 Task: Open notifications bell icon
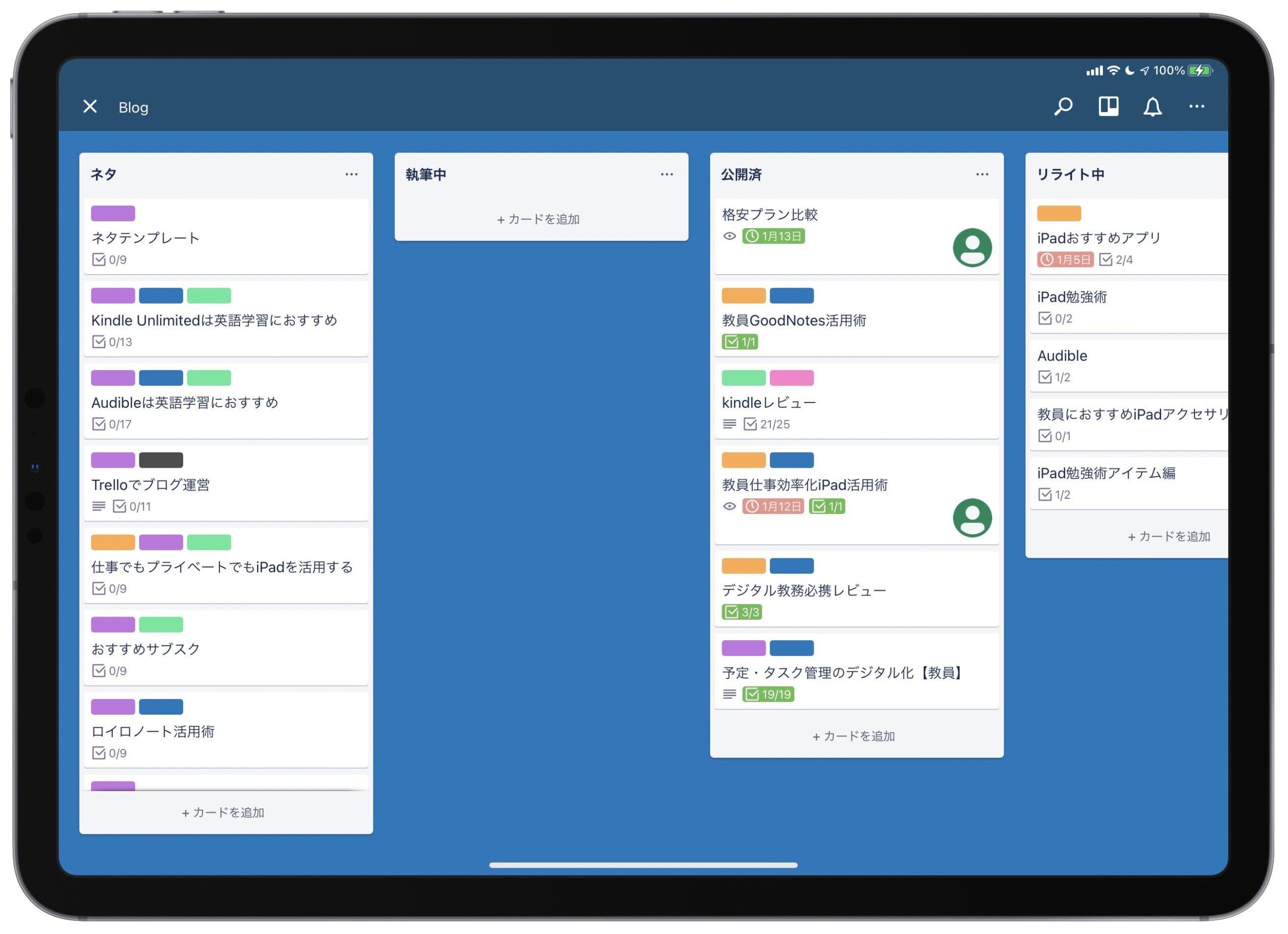[x=1153, y=106]
